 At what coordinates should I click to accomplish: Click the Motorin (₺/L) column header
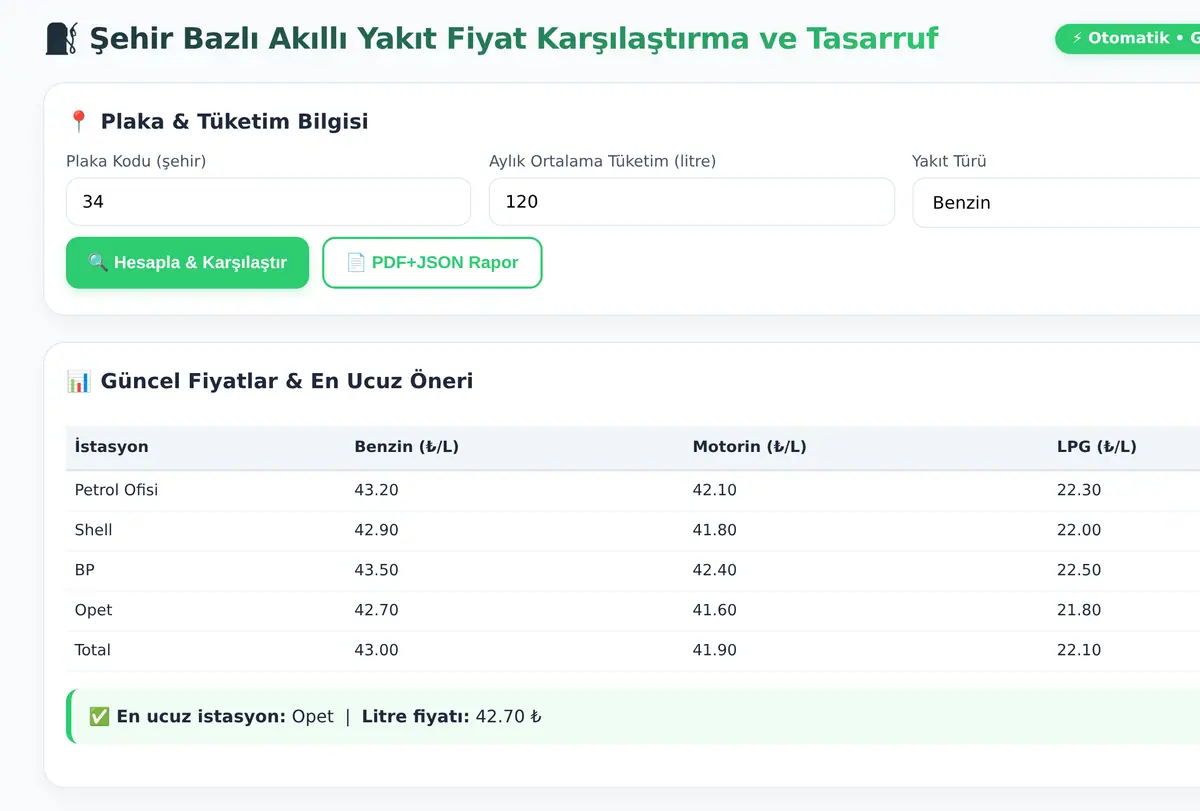[749, 447]
